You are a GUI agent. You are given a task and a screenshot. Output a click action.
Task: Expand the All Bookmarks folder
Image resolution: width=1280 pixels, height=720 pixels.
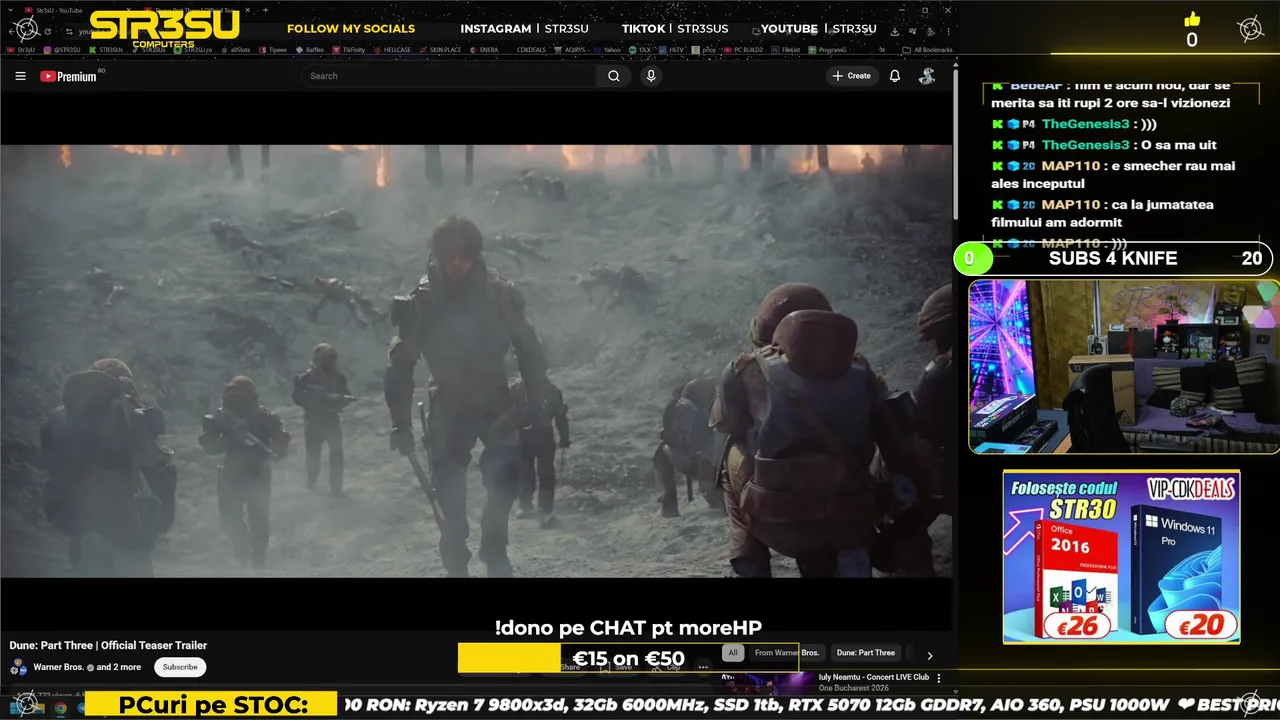(x=927, y=50)
